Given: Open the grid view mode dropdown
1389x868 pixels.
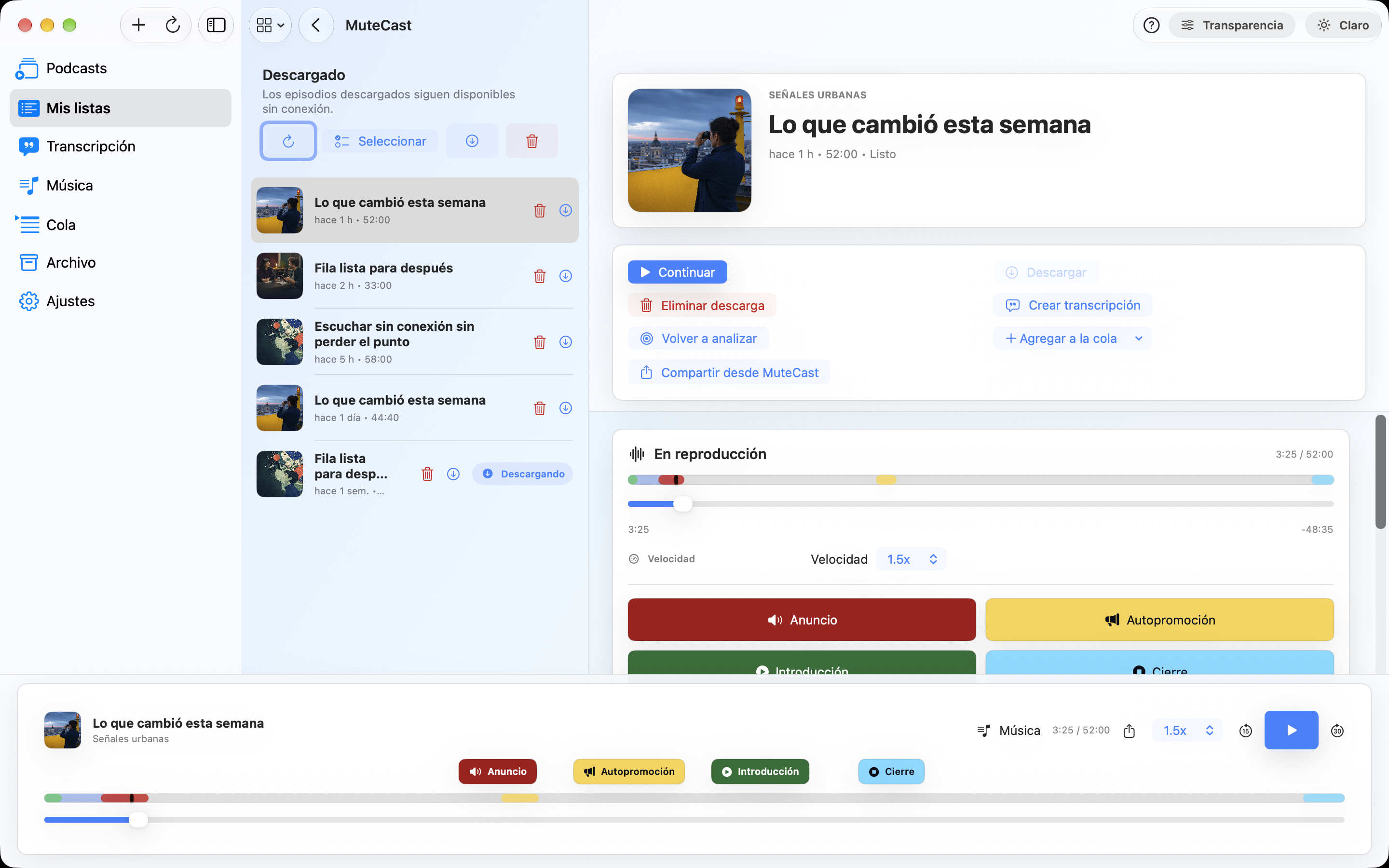Looking at the screenshot, I should click(271, 25).
